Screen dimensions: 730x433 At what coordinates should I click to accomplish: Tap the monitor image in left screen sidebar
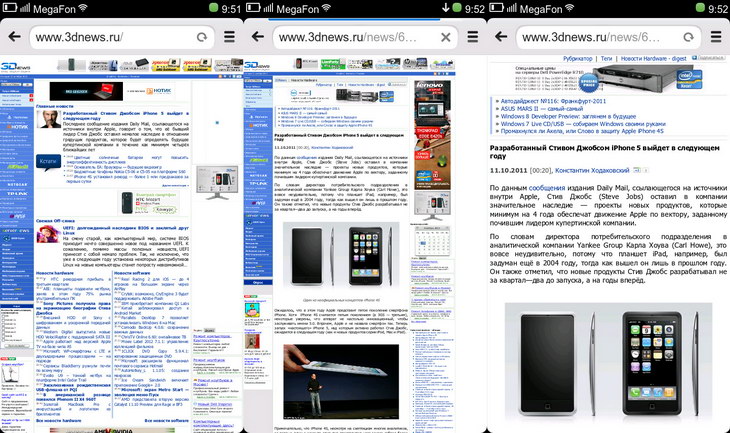217,182
